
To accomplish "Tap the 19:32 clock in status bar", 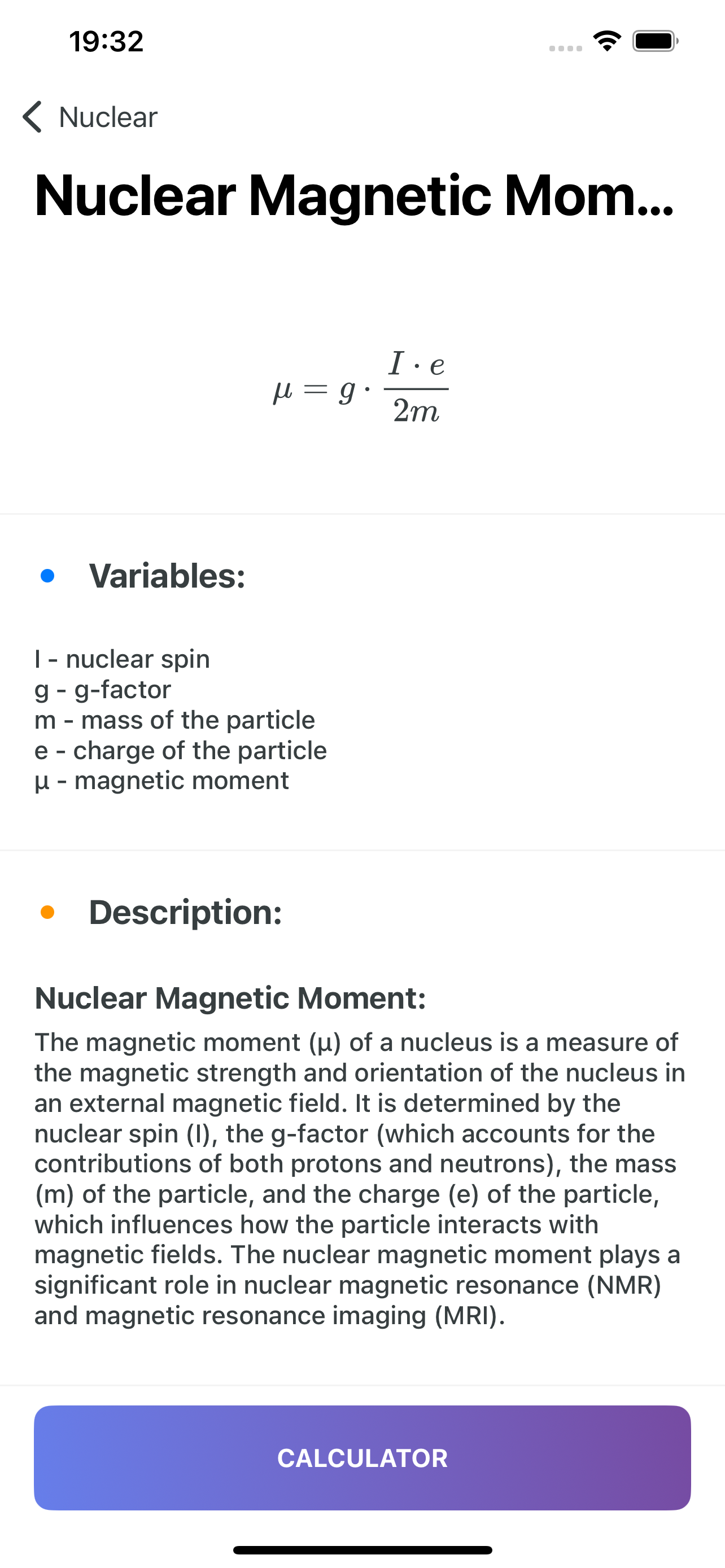I will point(107,41).
